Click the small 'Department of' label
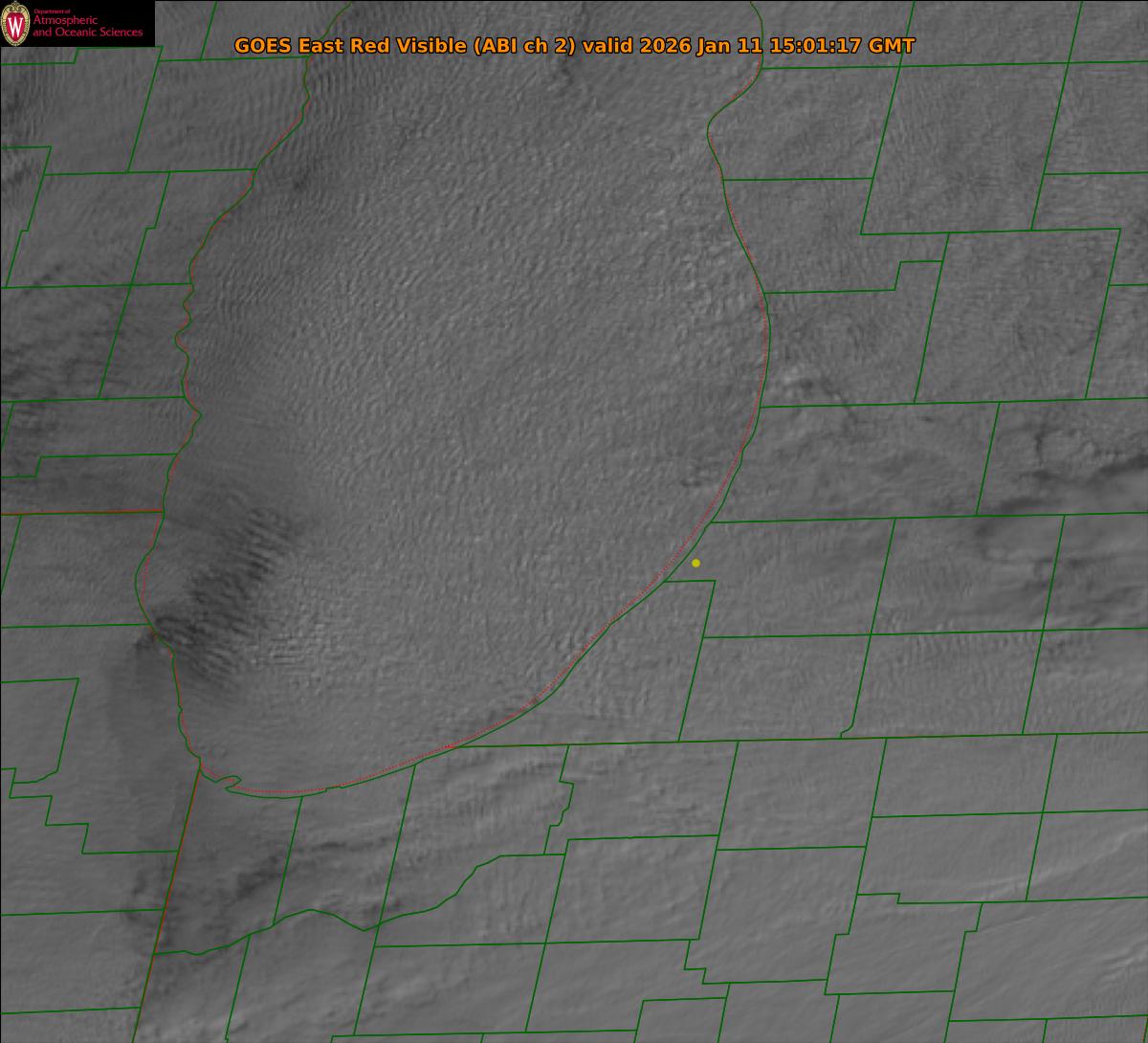This screenshot has width=1148, height=1043. 52,11
